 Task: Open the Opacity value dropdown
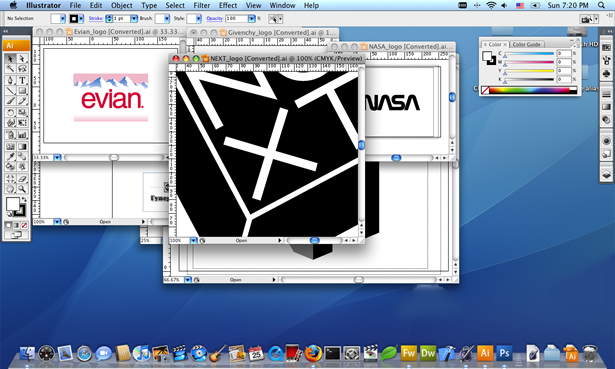pyautogui.click(x=252, y=18)
